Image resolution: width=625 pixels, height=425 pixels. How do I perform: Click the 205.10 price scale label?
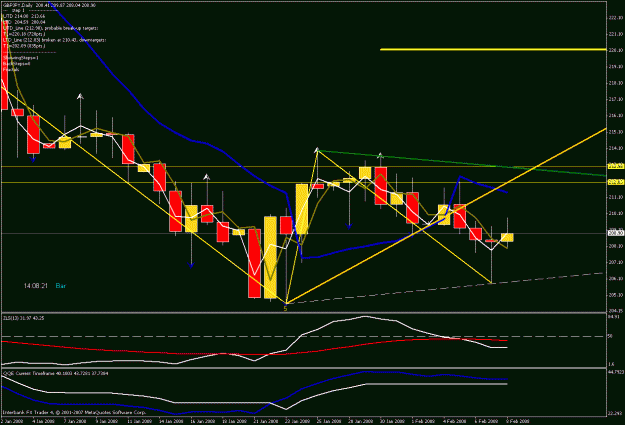(x=616, y=295)
